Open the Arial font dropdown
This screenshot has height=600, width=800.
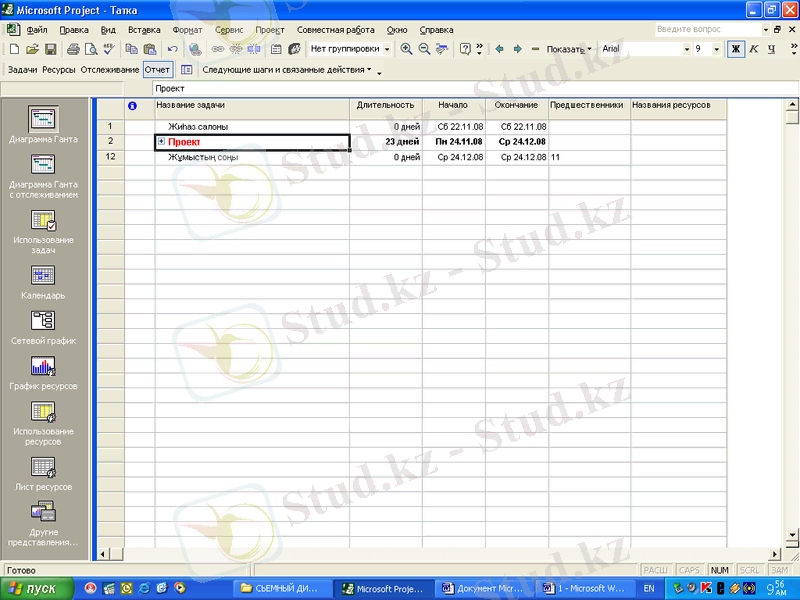tap(687, 49)
